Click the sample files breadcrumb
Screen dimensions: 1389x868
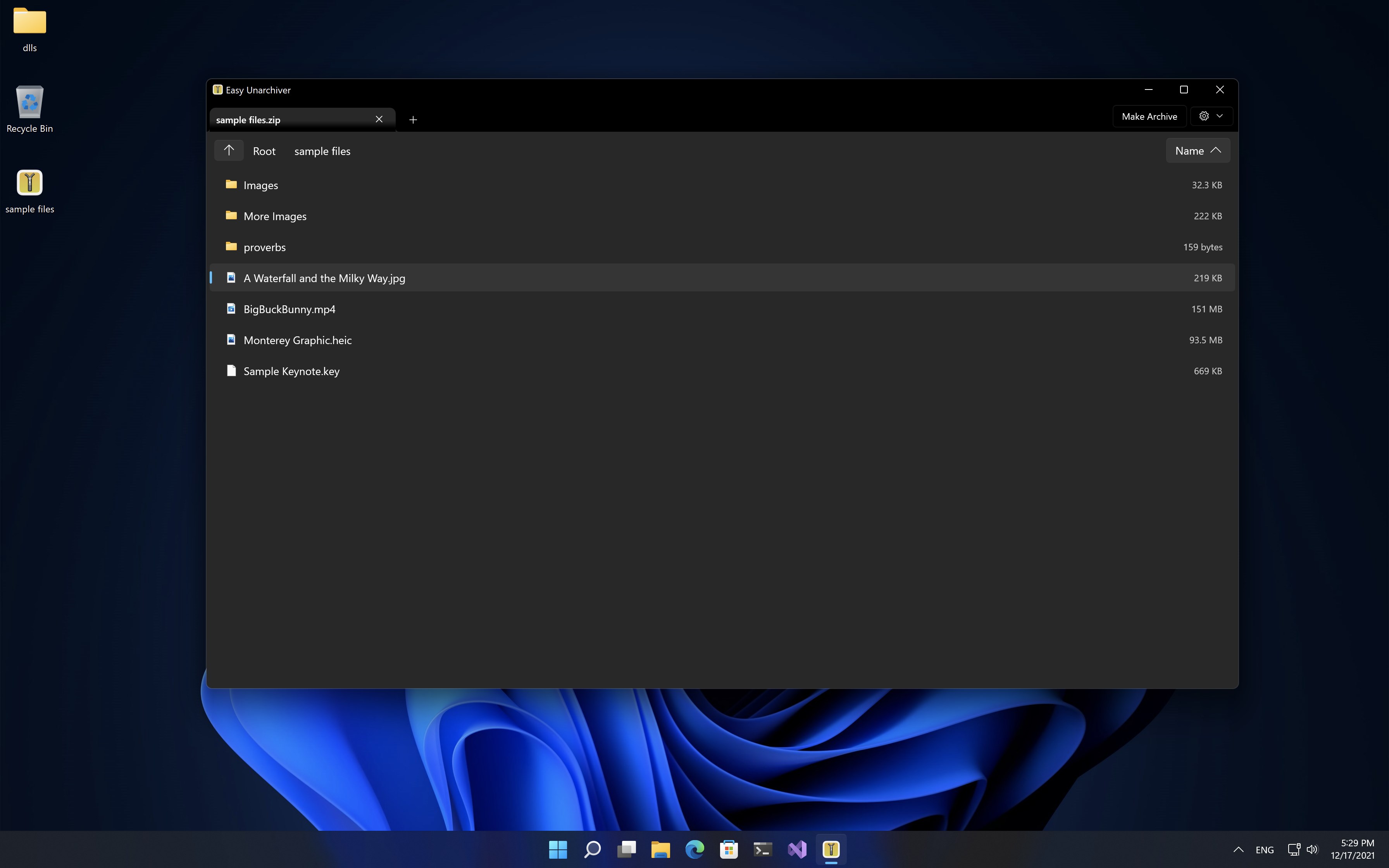click(322, 150)
